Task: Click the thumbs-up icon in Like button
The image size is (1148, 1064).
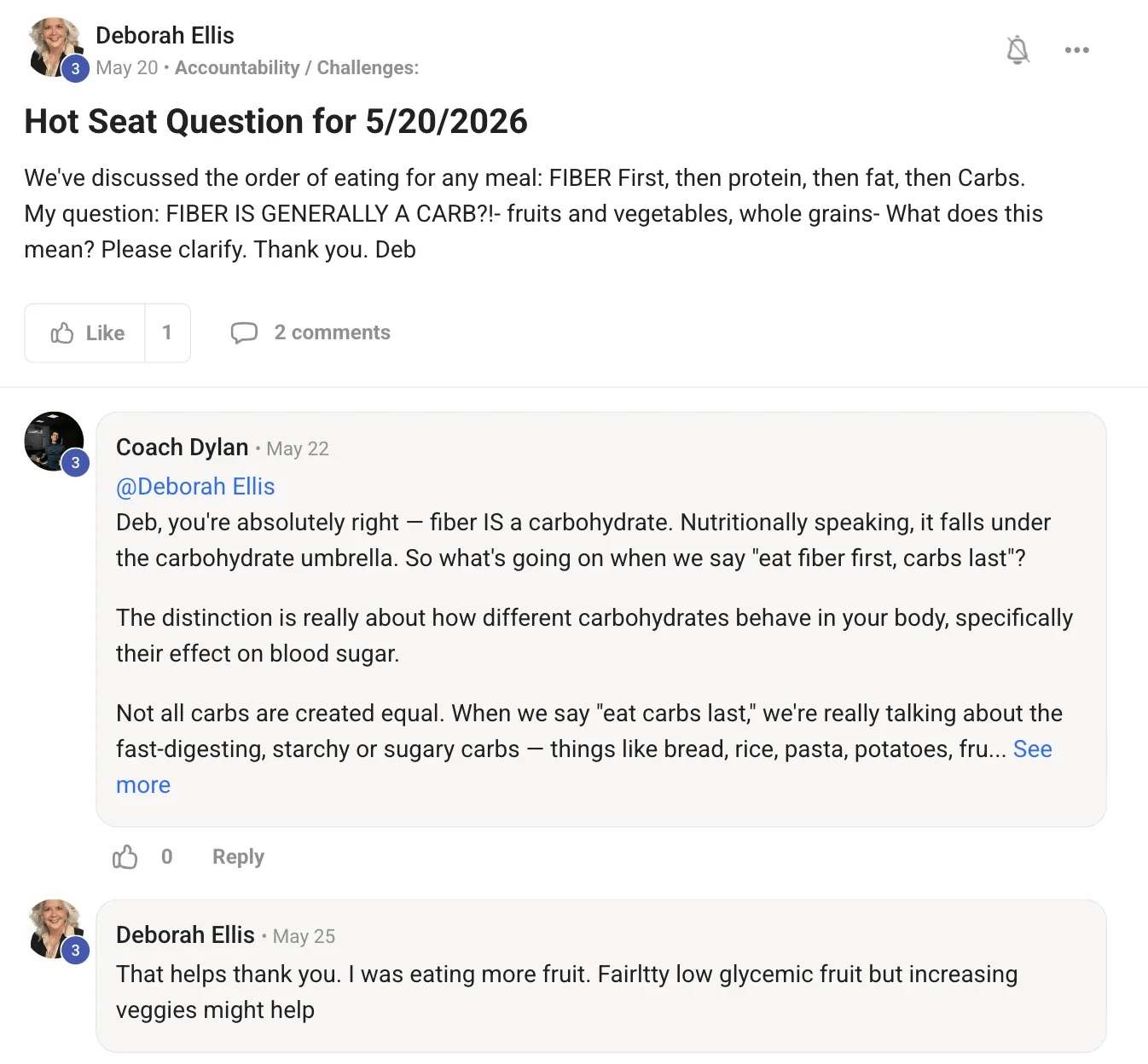Action: (62, 333)
